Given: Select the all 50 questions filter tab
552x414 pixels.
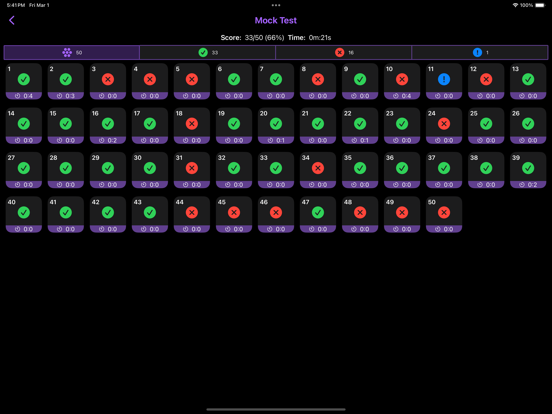Looking at the screenshot, I should click(72, 52).
